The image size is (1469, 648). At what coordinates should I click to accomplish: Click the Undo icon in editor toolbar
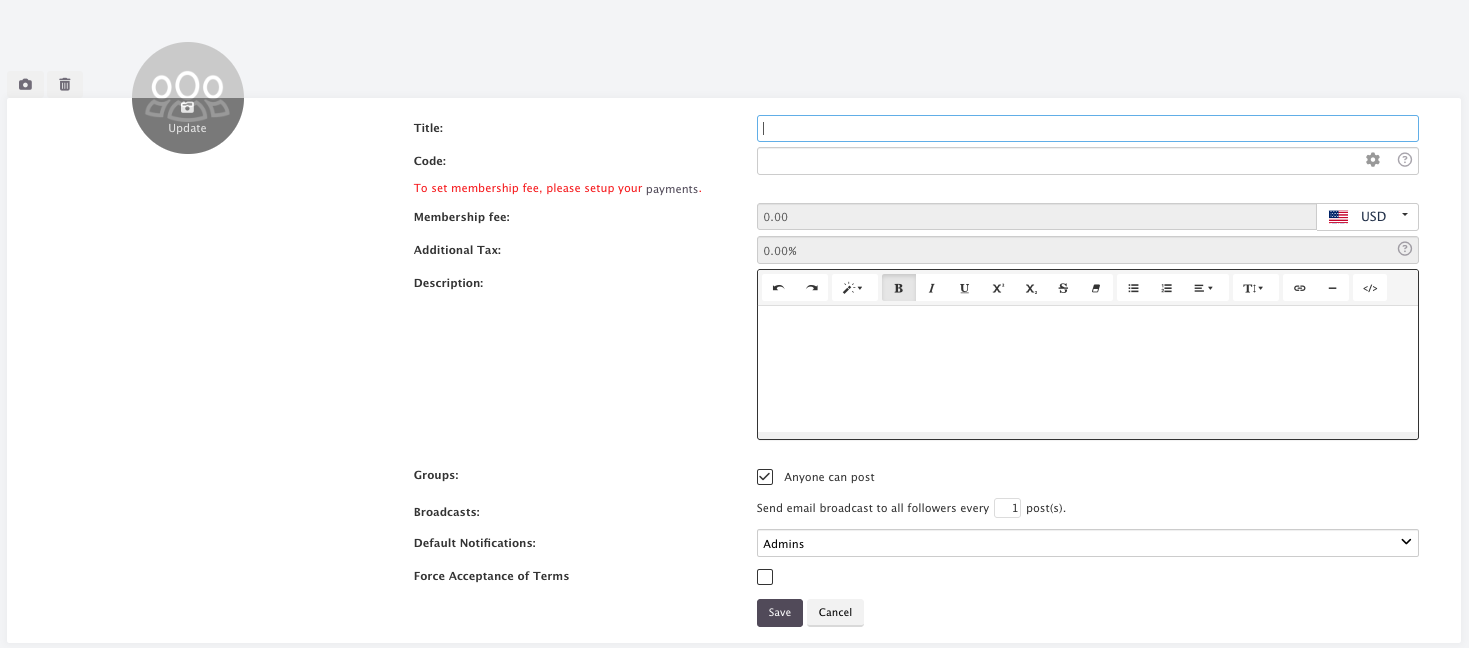pos(779,288)
